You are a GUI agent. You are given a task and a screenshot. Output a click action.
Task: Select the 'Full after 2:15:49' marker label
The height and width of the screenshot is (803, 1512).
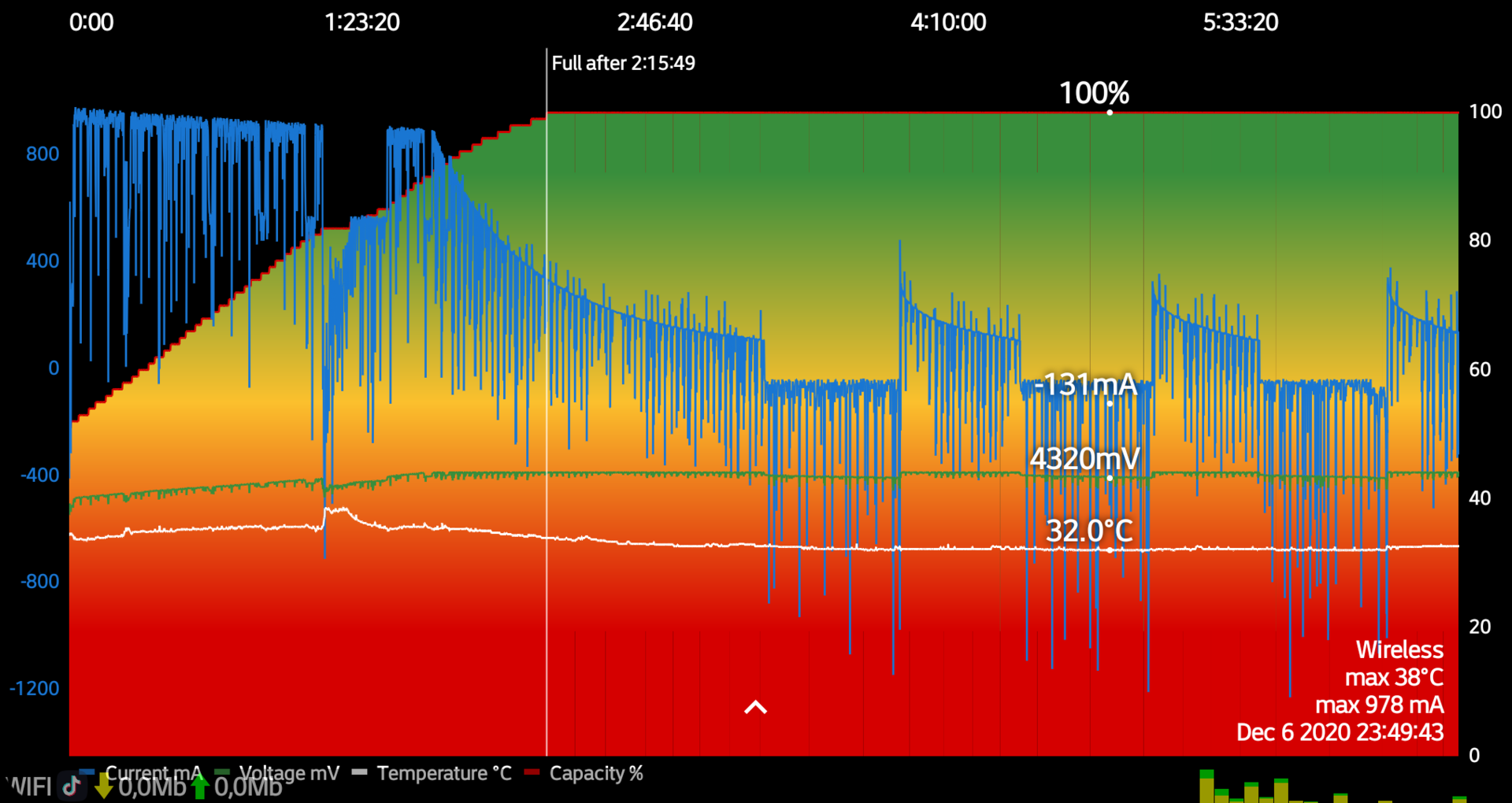tap(623, 63)
